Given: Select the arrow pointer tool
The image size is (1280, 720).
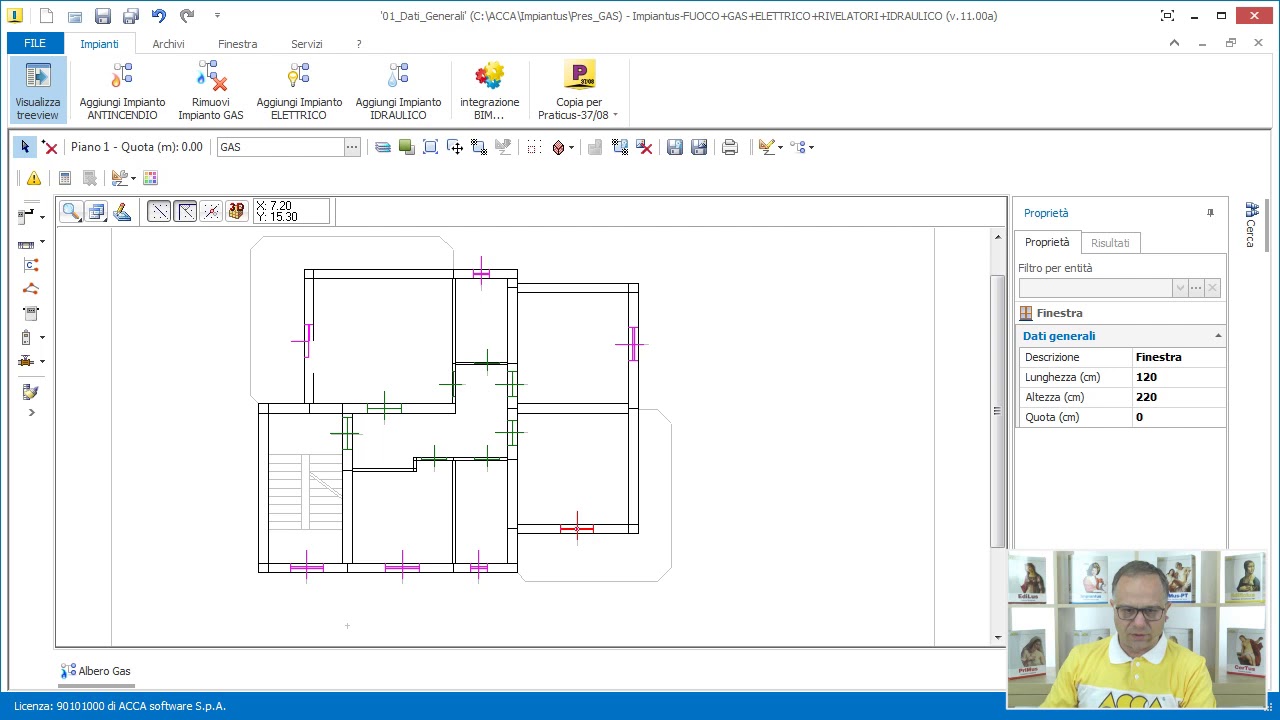Looking at the screenshot, I should pos(25,147).
